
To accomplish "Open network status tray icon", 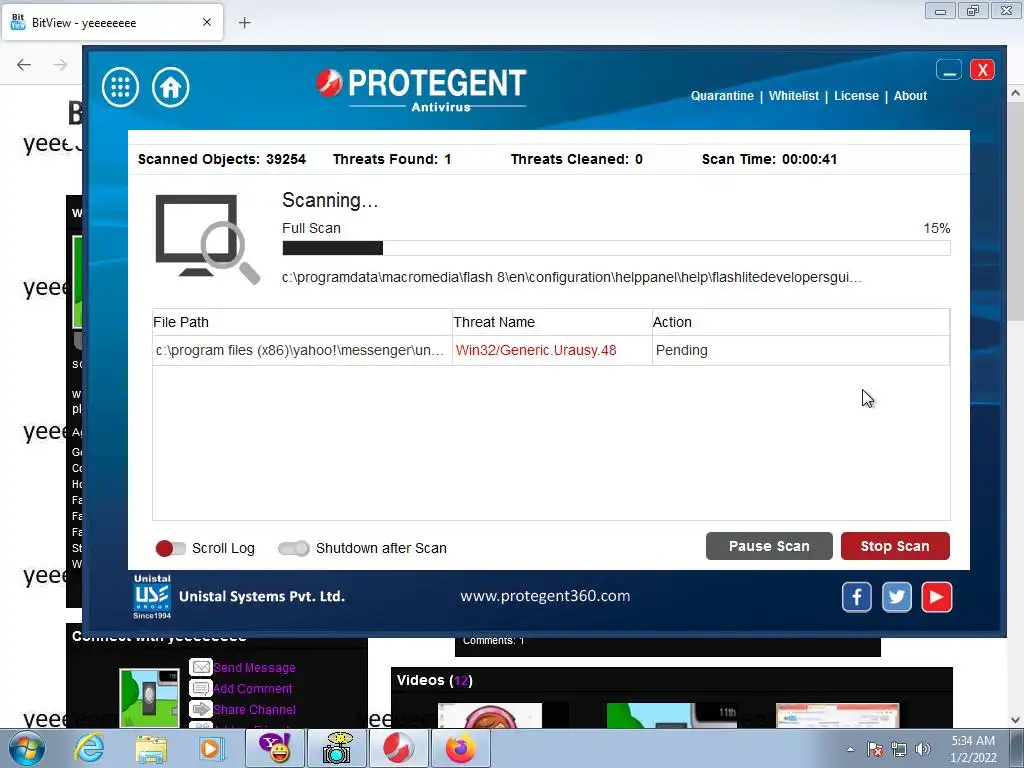I will point(899,749).
